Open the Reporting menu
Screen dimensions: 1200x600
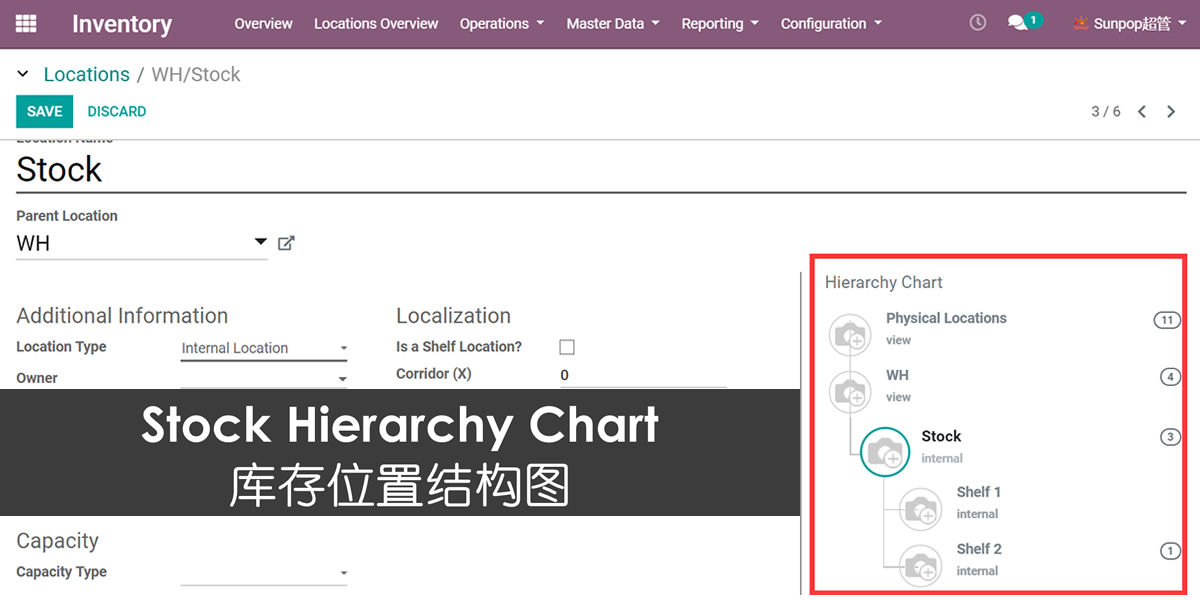719,23
